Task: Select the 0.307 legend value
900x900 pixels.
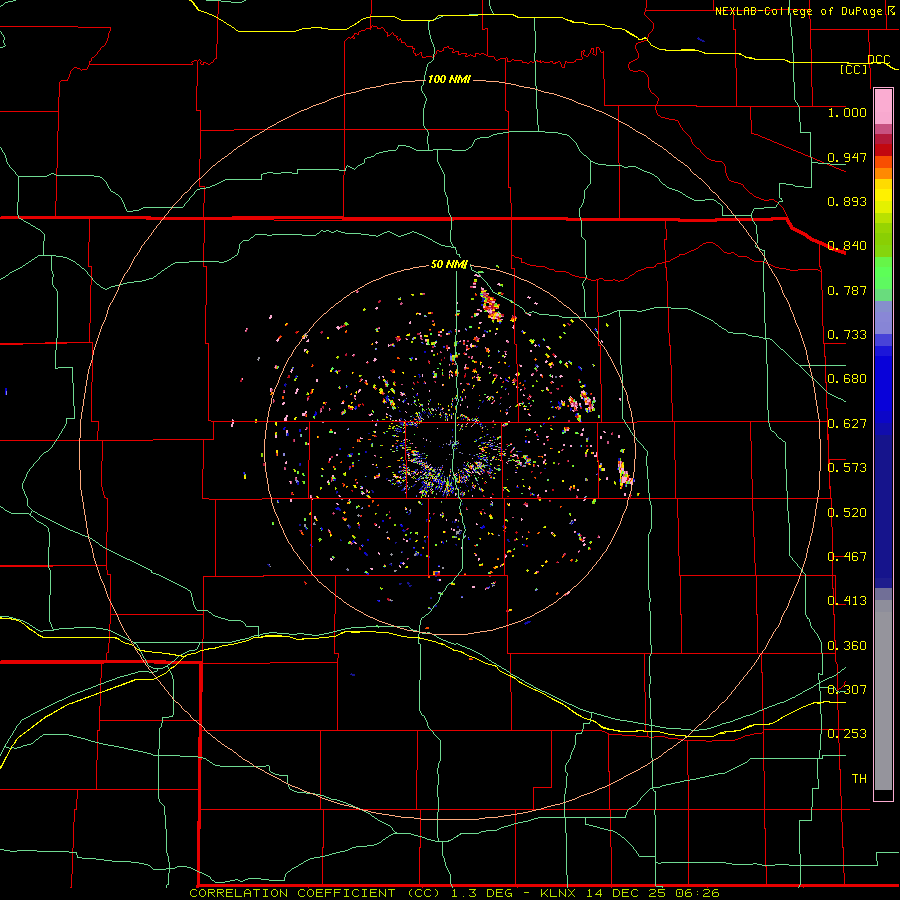Action: pos(847,690)
